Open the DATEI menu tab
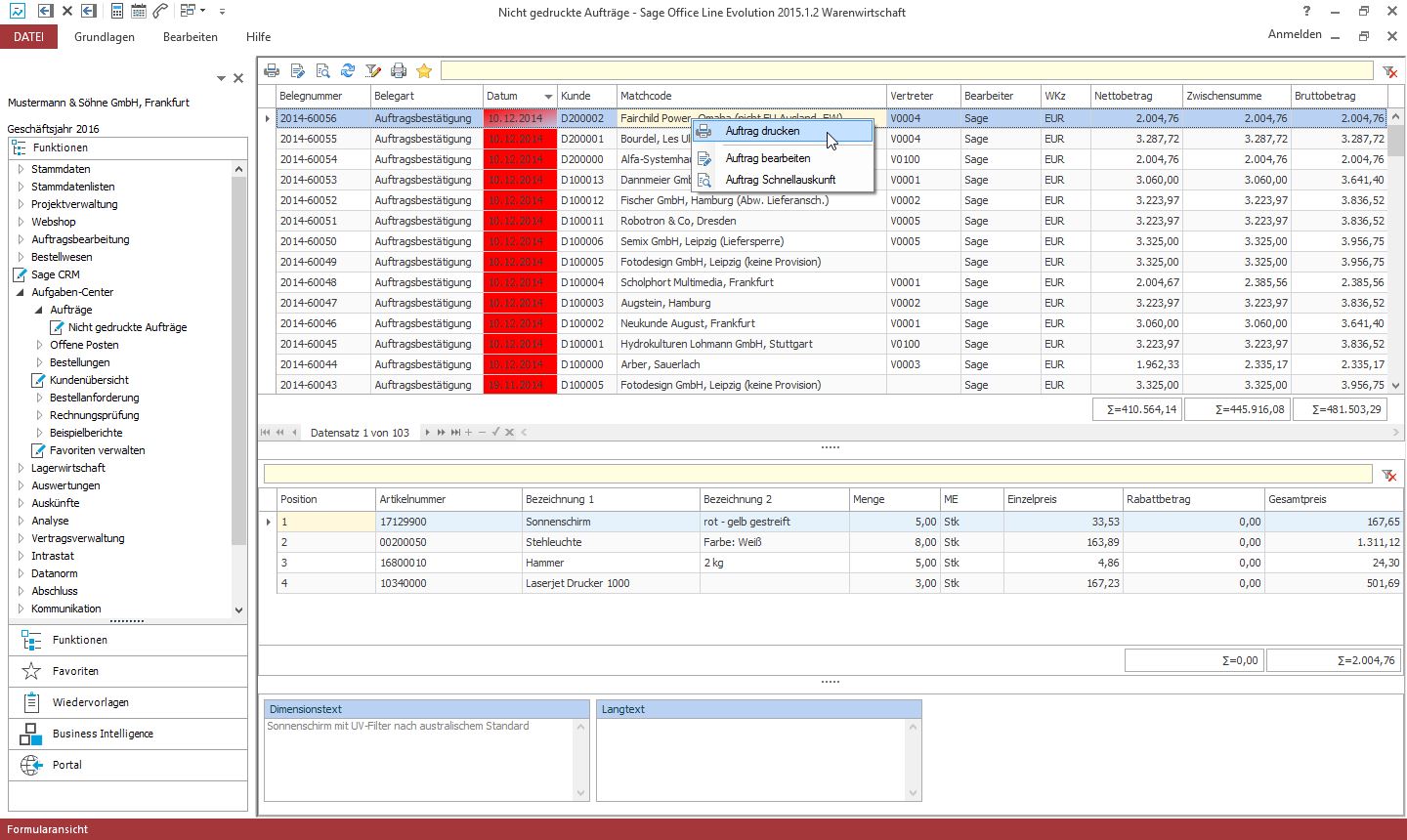This screenshot has height=840, width=1407. pyautogui.click(x=29, y=36)
